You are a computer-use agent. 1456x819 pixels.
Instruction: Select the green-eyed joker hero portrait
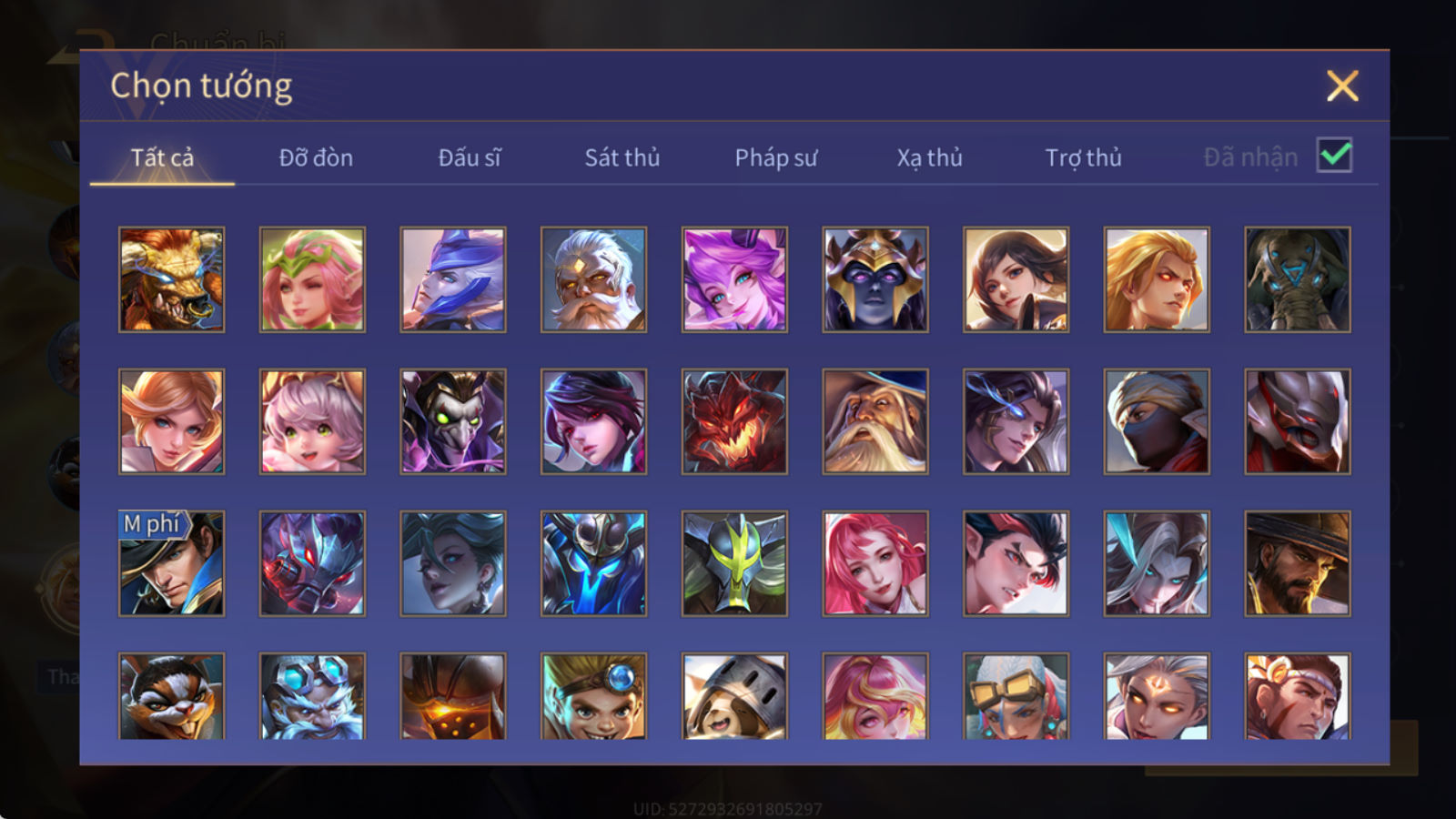click(453, 421)
